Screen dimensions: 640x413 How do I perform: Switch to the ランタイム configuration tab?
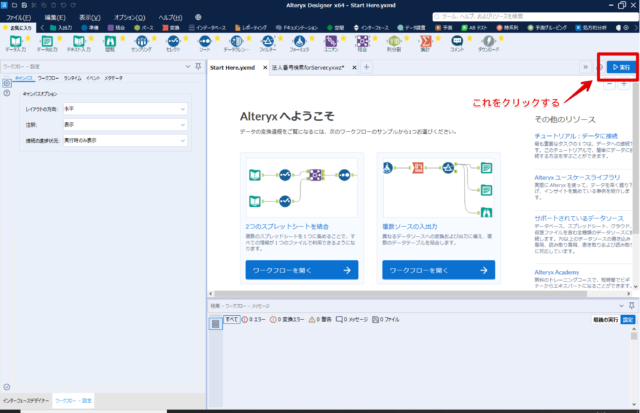click(x=73, y=78)
